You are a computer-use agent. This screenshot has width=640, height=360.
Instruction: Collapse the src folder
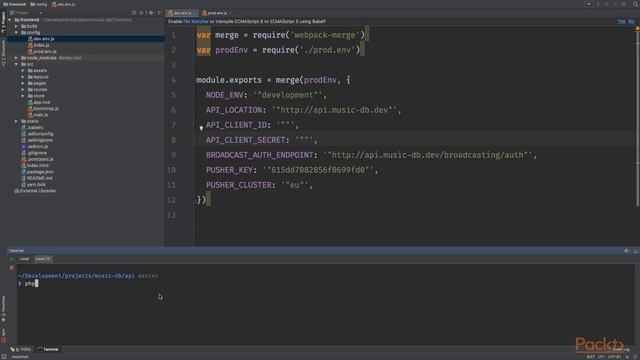coord(17,64)
